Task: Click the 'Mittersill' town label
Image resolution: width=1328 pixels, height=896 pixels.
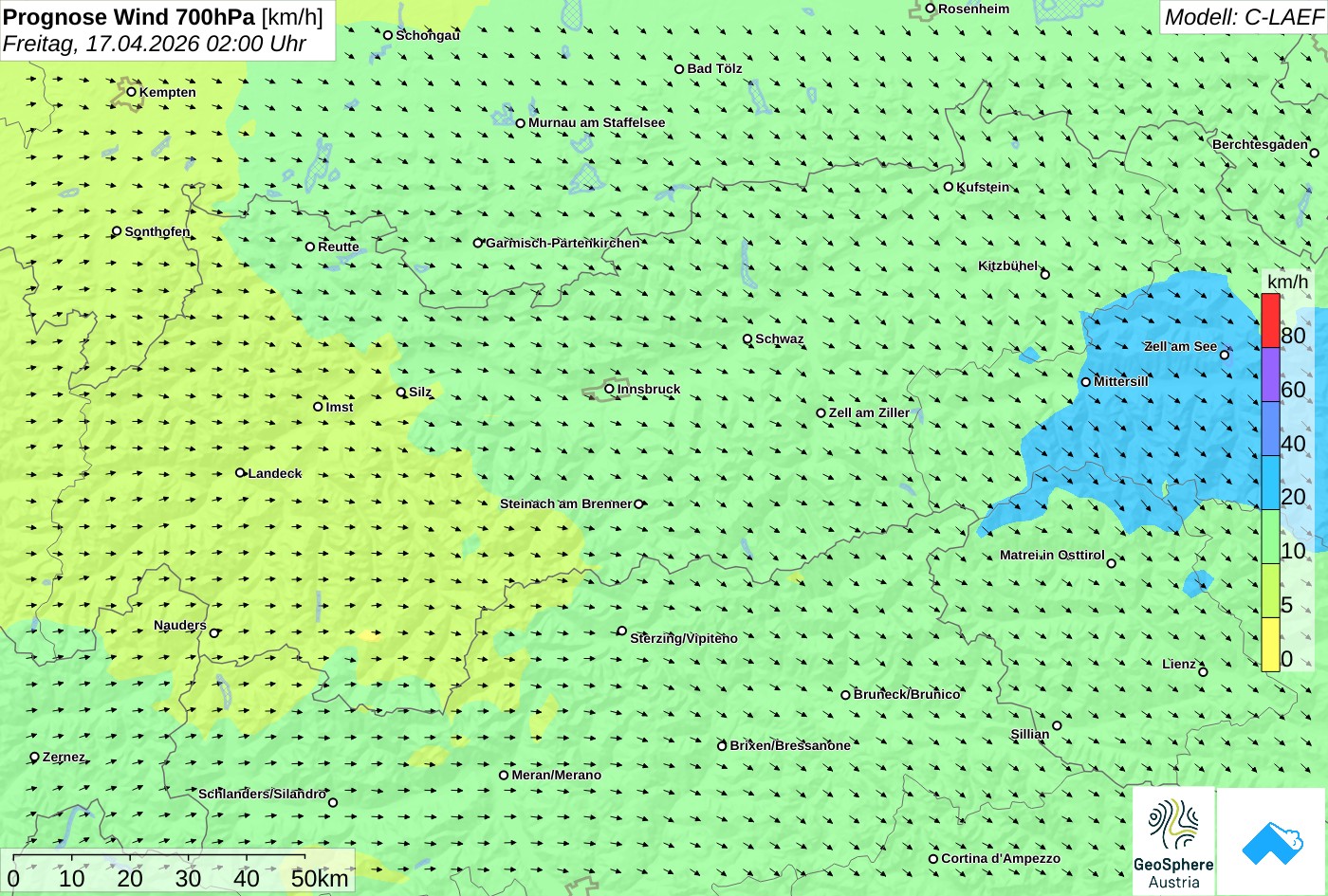Action: coord(1121,381)
